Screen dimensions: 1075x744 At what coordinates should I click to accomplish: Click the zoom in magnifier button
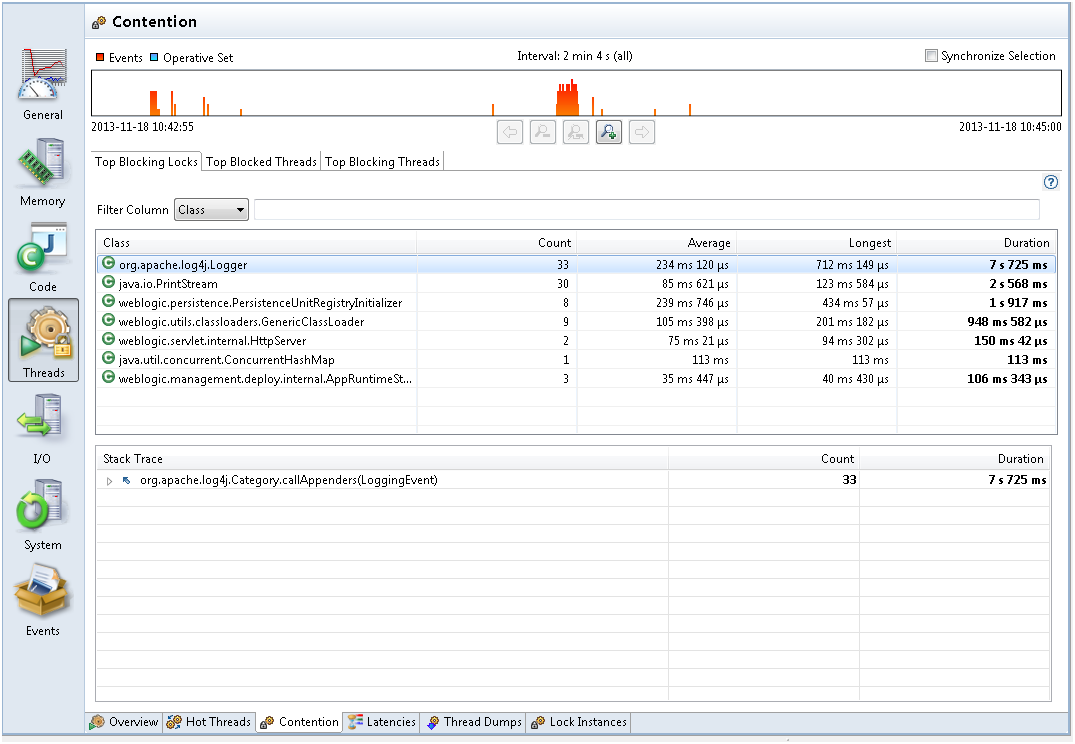609,132
